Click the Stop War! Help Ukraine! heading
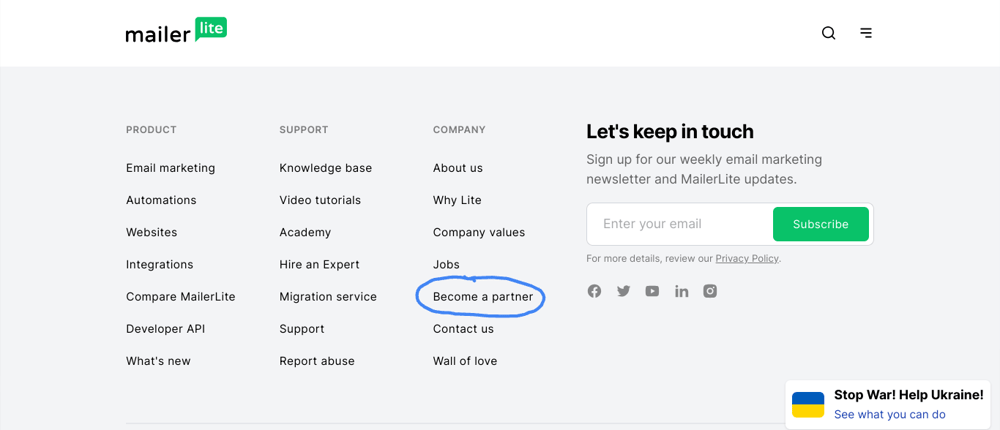 coord(909,395)
